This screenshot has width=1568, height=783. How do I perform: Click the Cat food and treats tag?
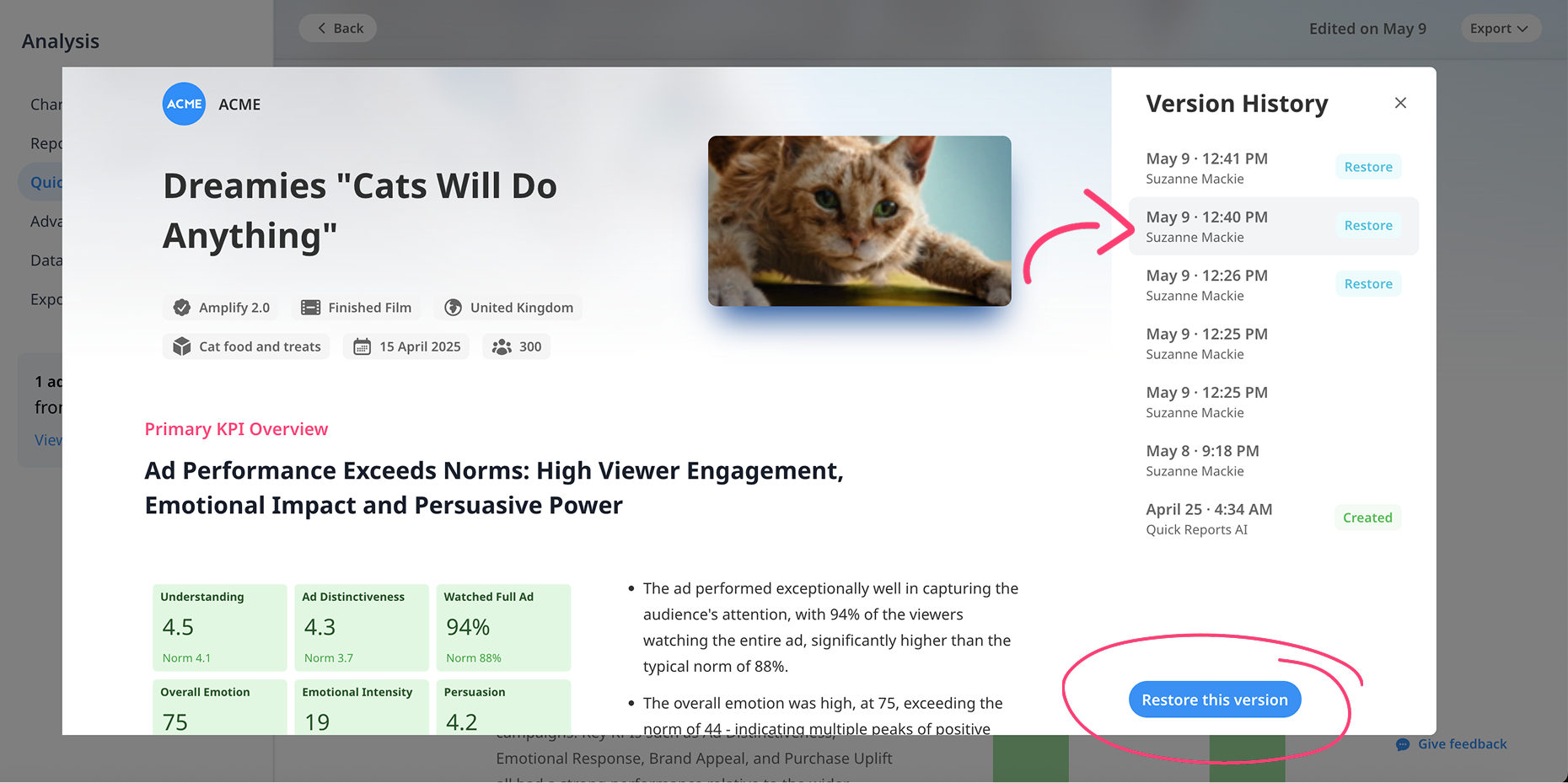point(246,346)
